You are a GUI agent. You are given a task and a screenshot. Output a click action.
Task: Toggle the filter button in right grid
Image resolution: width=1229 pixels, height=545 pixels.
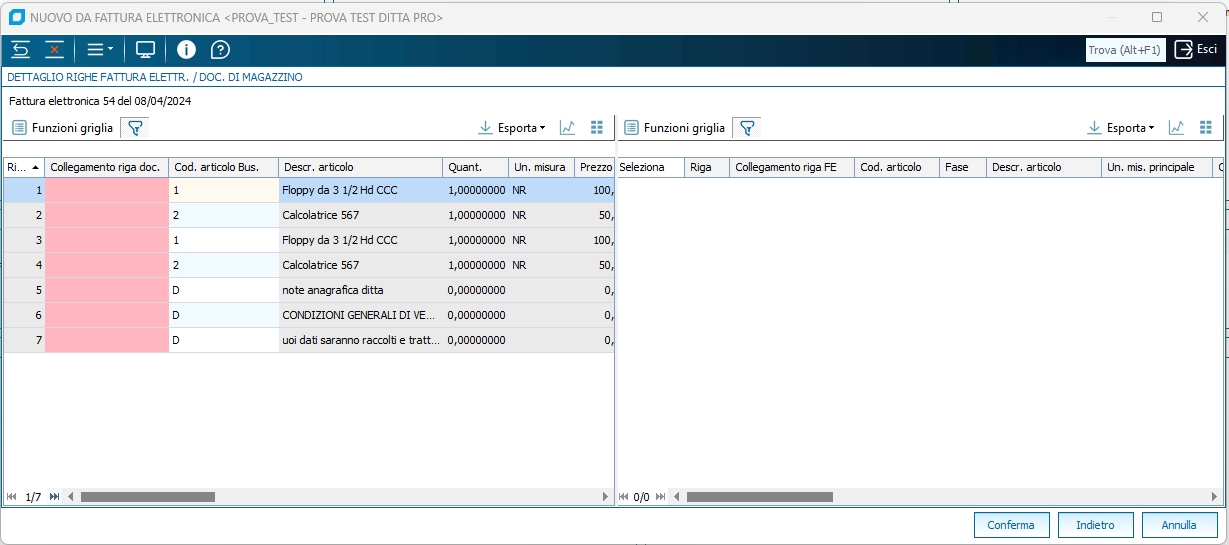[x=747, y=128]
